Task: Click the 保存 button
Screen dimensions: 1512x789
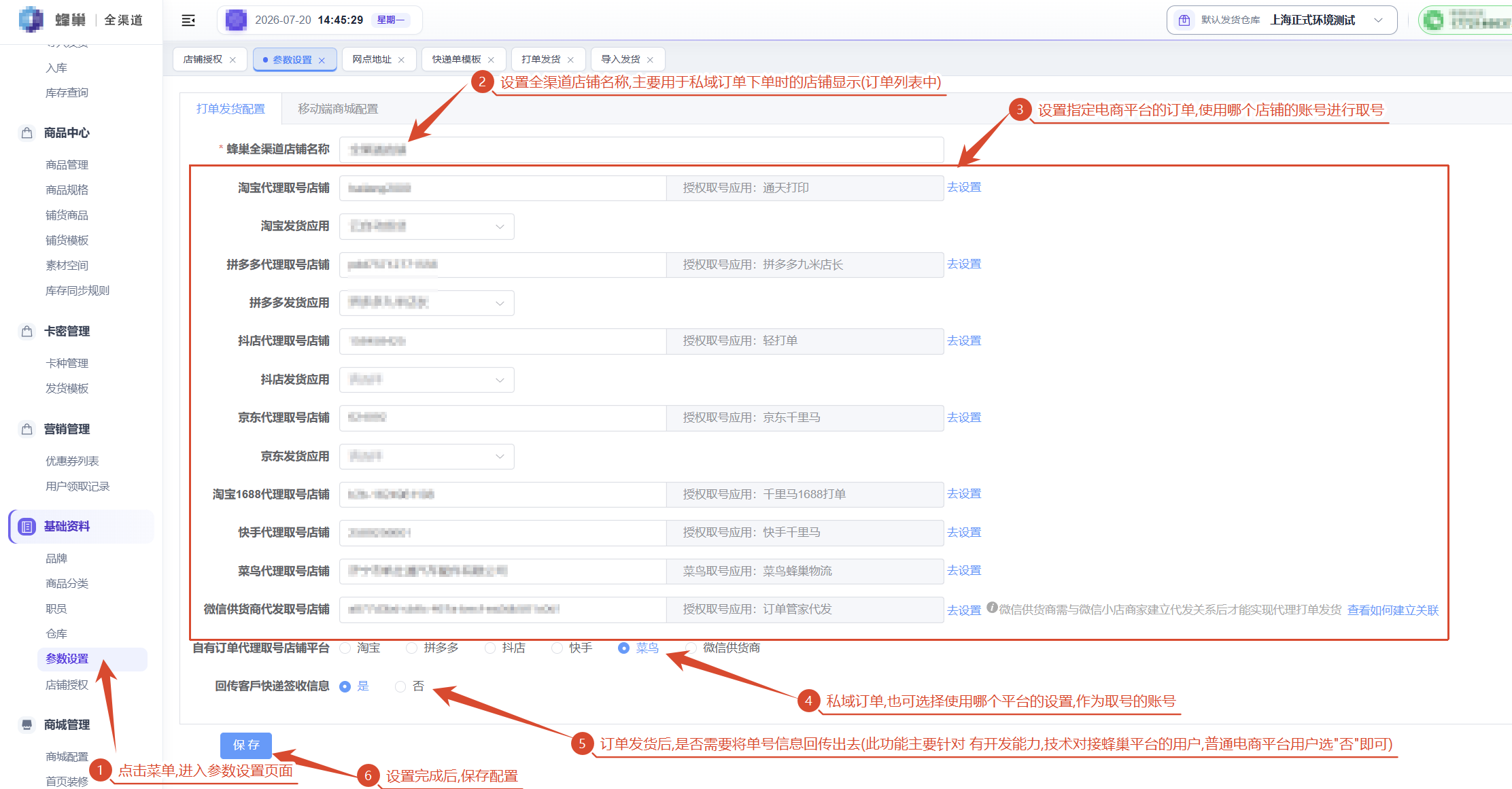Action: pyautogui.click(x=246, y=746)
